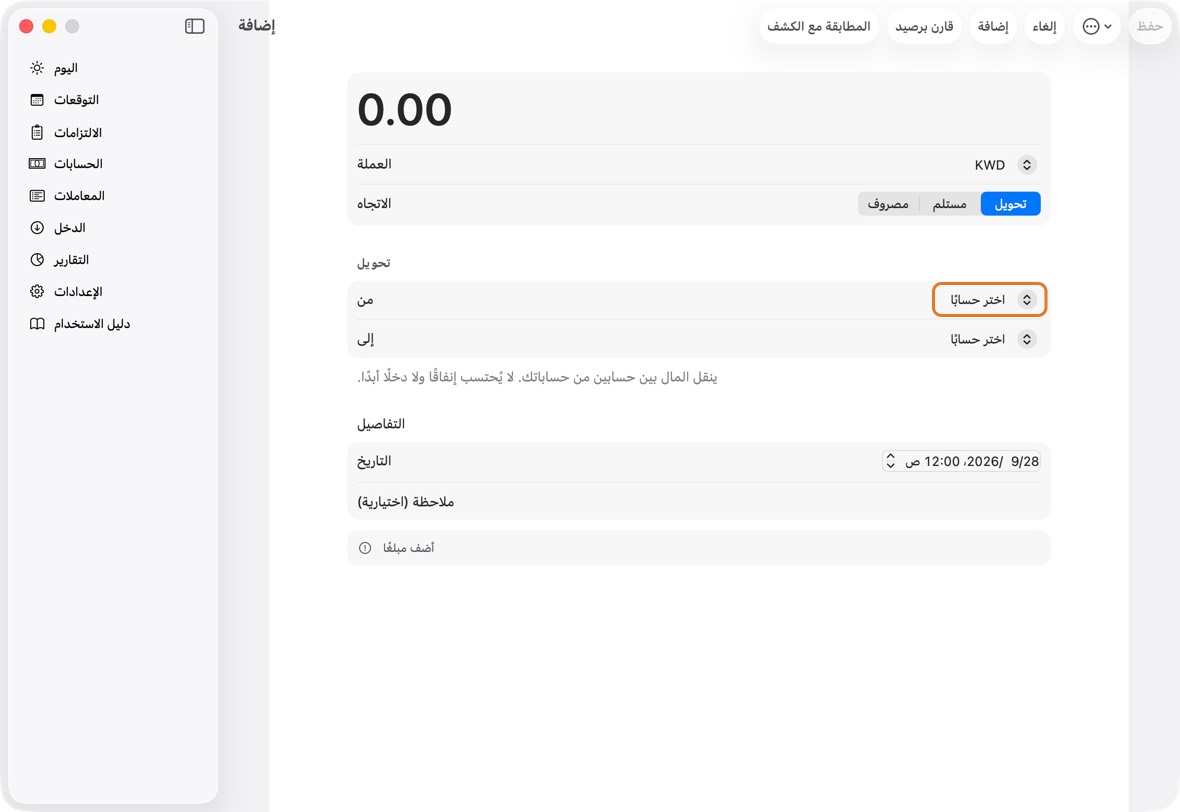Click the warning icon beside أضف مبلغًا
This screenshot has width=1180, height=812.
(x=365, y=548)
